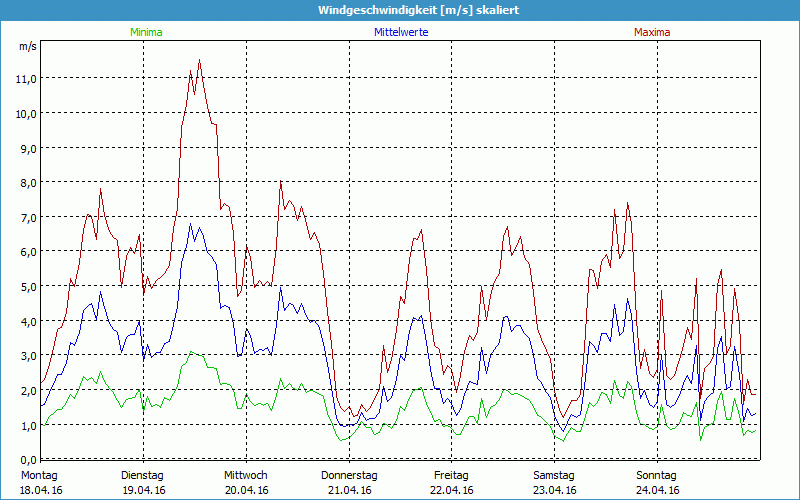
Task: Click the date 18.04.16
Action: coord(41,490)
